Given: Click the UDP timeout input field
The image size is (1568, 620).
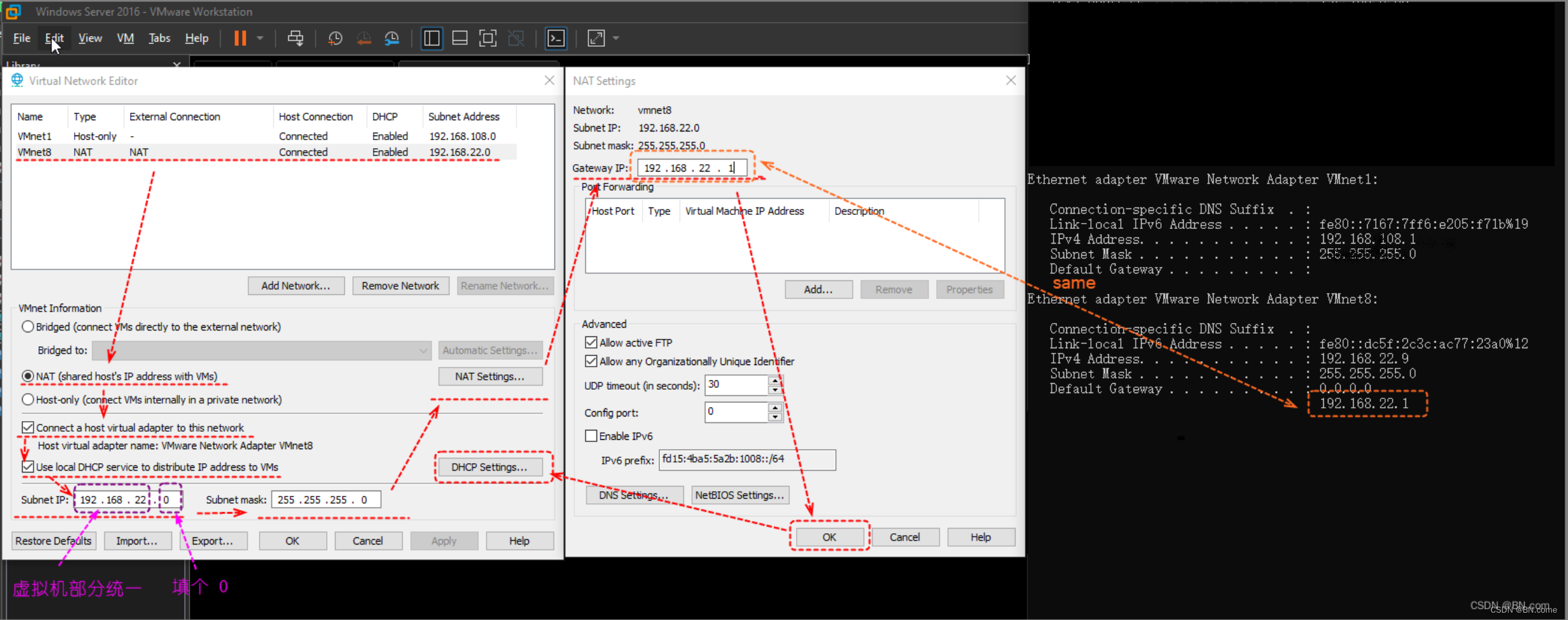Looking at the screenshot, I should coord(737,384).
